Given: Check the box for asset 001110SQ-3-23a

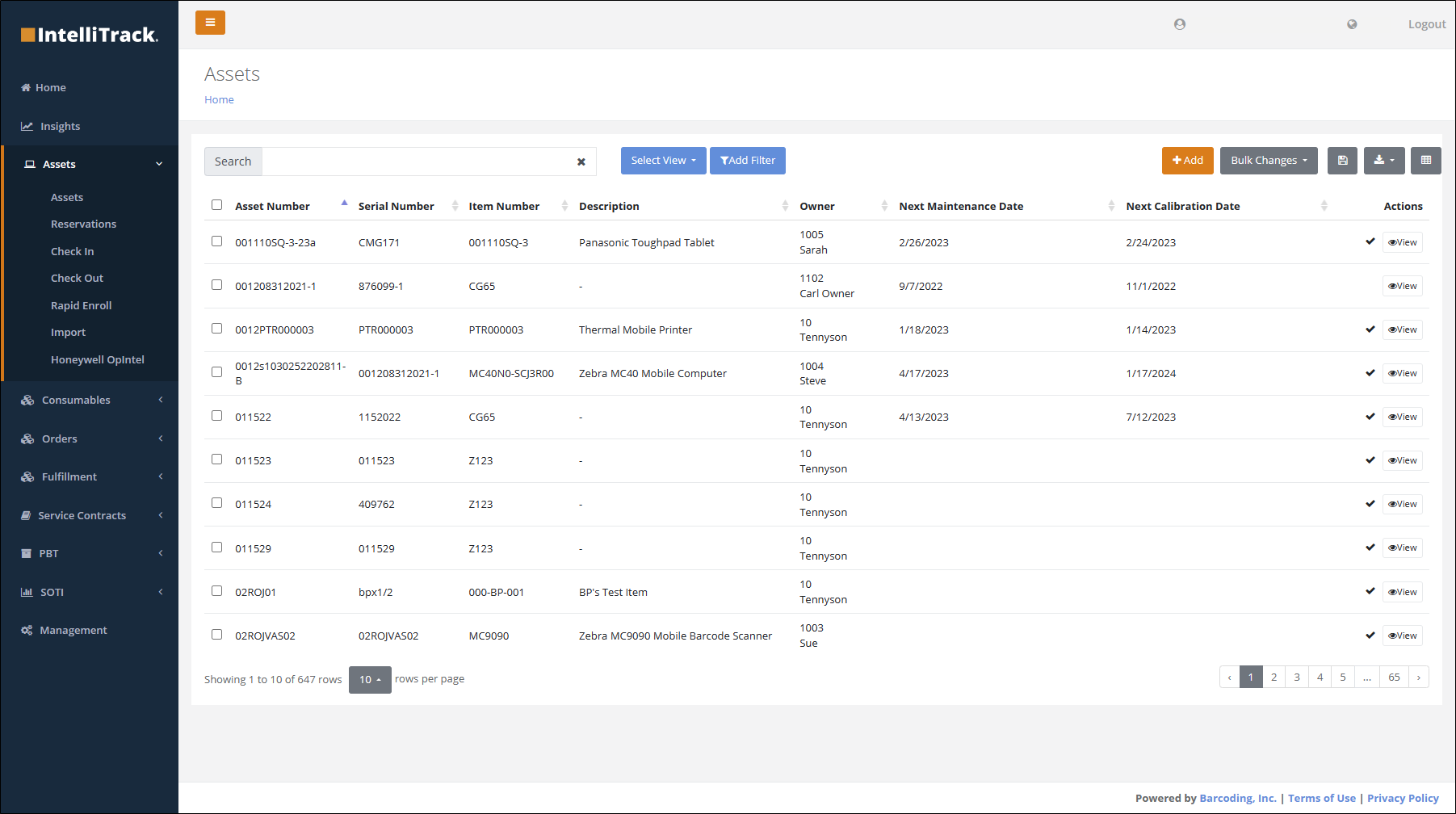Looking at the screenshot, I should [216, 241].
